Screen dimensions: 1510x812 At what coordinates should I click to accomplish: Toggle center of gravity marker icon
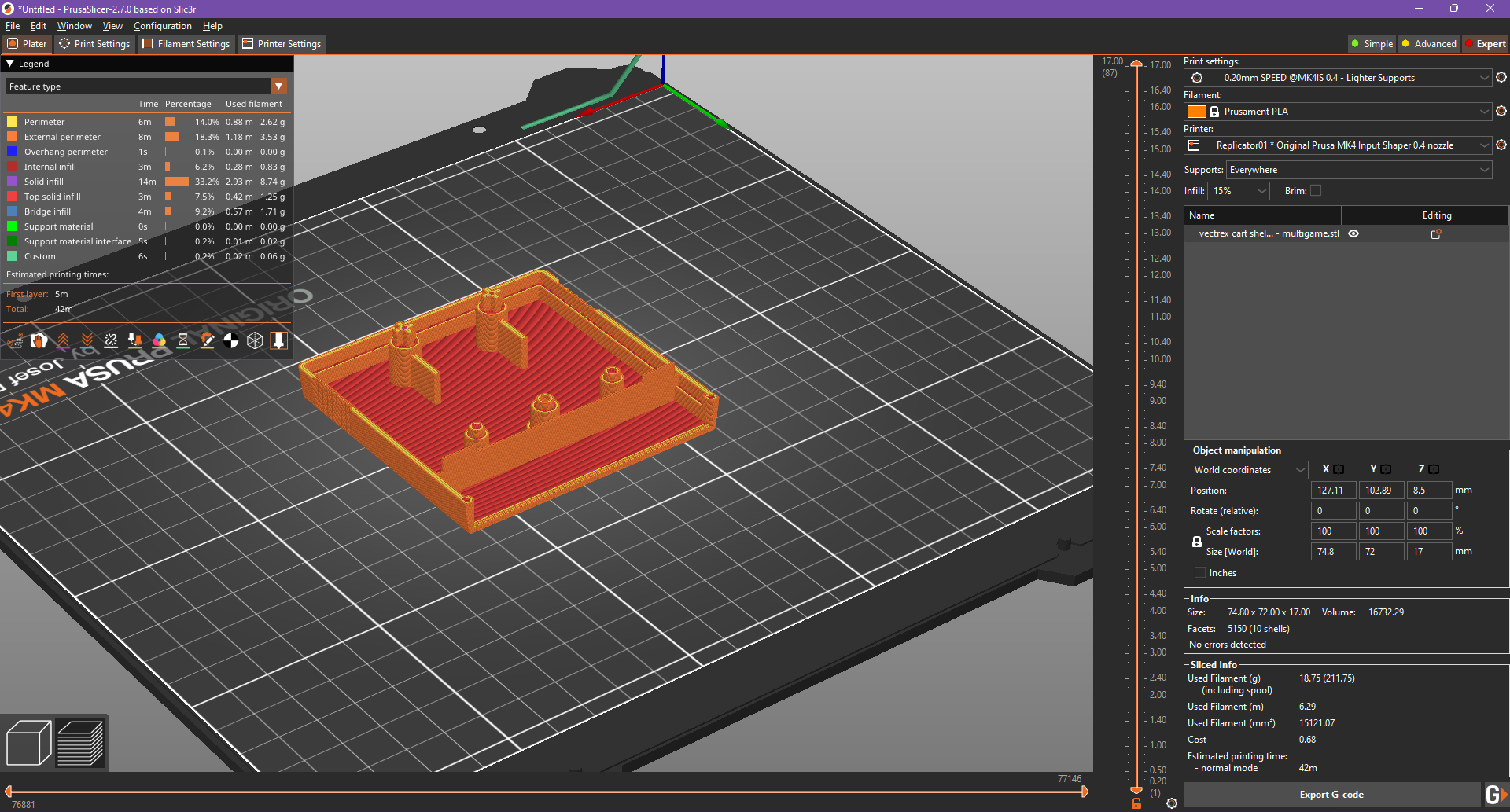(x=231, y=340)
